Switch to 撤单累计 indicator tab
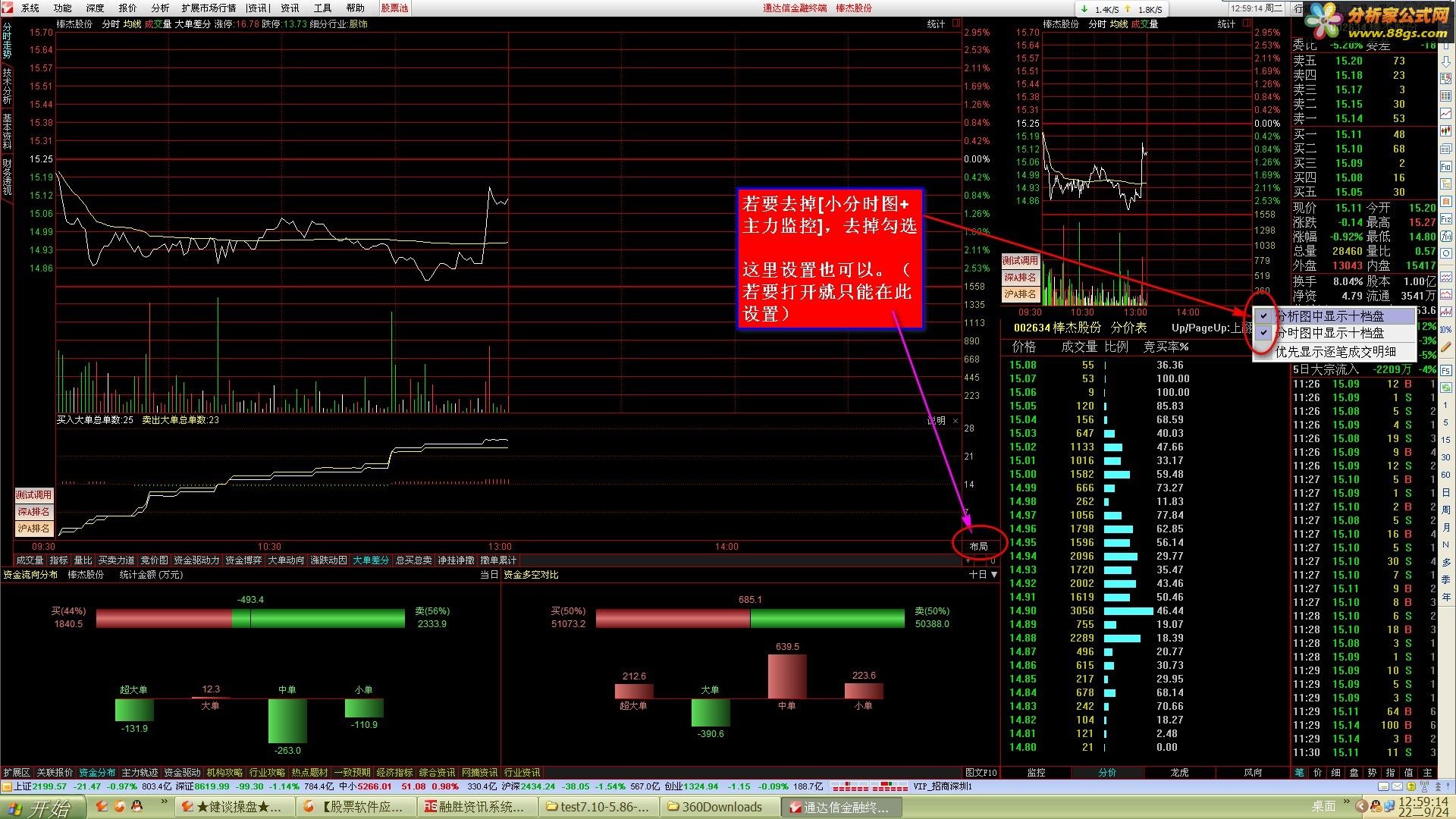The width and height of the screenshot is (1456, 819). point(498,560)
